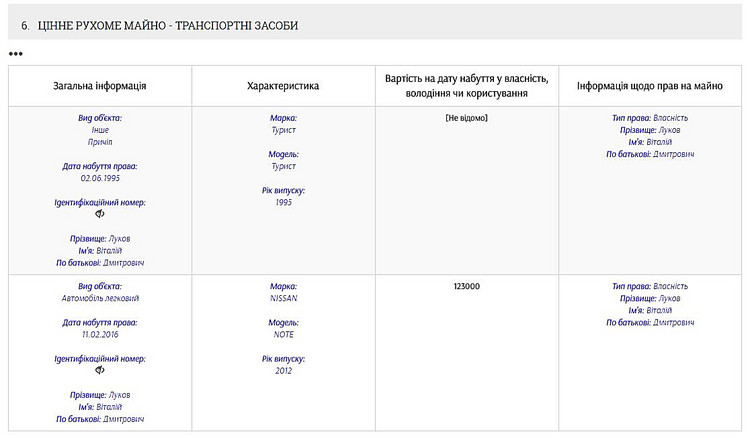Image resolution: width=750 pixels, height=438 pixels.
Task: Select the NOTE model text
Action: point(283,335)
